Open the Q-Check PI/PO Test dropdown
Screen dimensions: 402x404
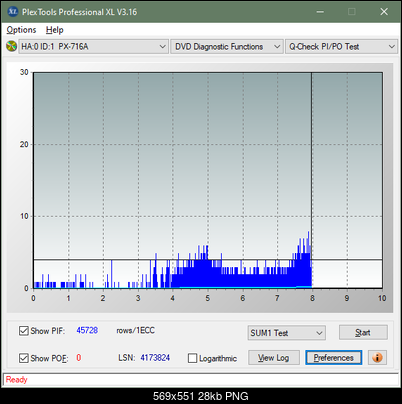[x=342, y=46]
